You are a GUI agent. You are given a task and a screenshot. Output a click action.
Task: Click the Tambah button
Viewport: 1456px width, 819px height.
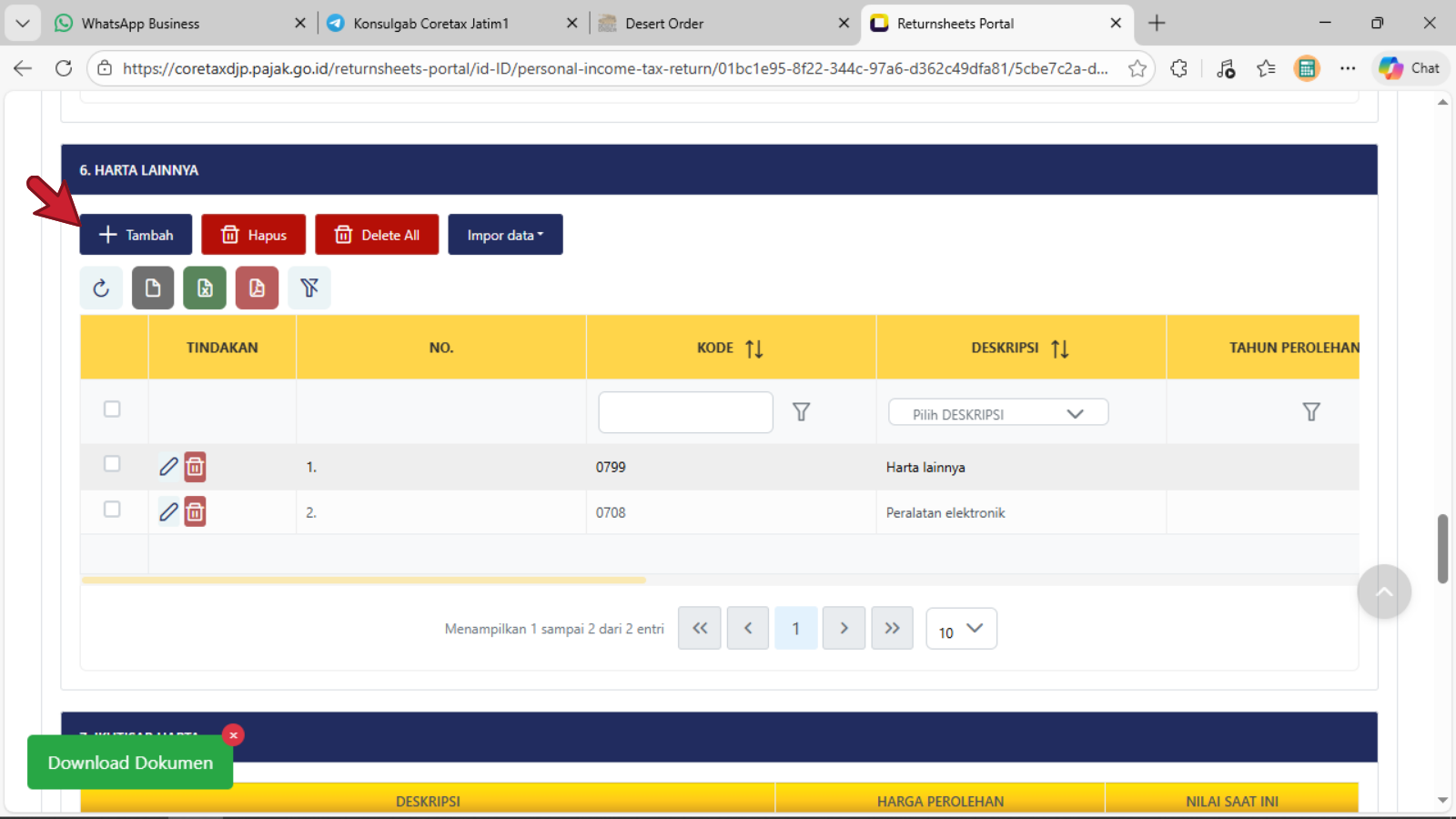pyautogui.click(x=136, y=235)
